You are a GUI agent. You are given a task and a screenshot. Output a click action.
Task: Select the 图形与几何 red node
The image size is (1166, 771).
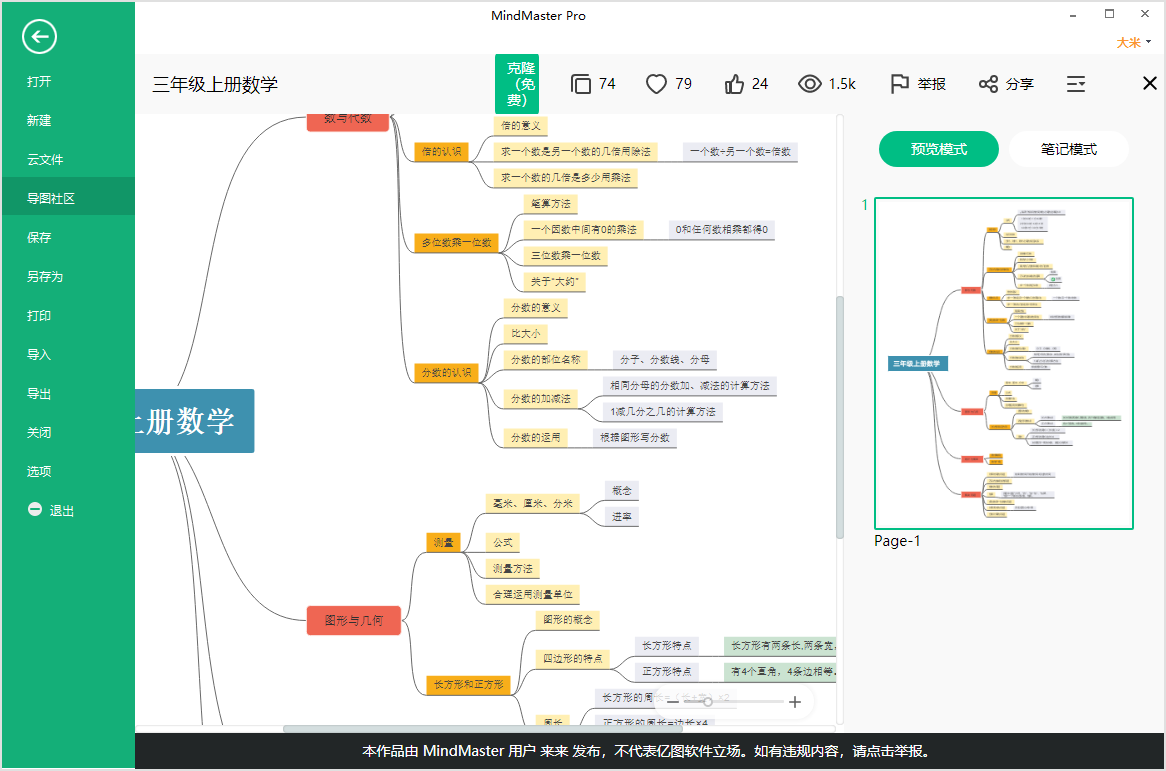coord(354,621)
